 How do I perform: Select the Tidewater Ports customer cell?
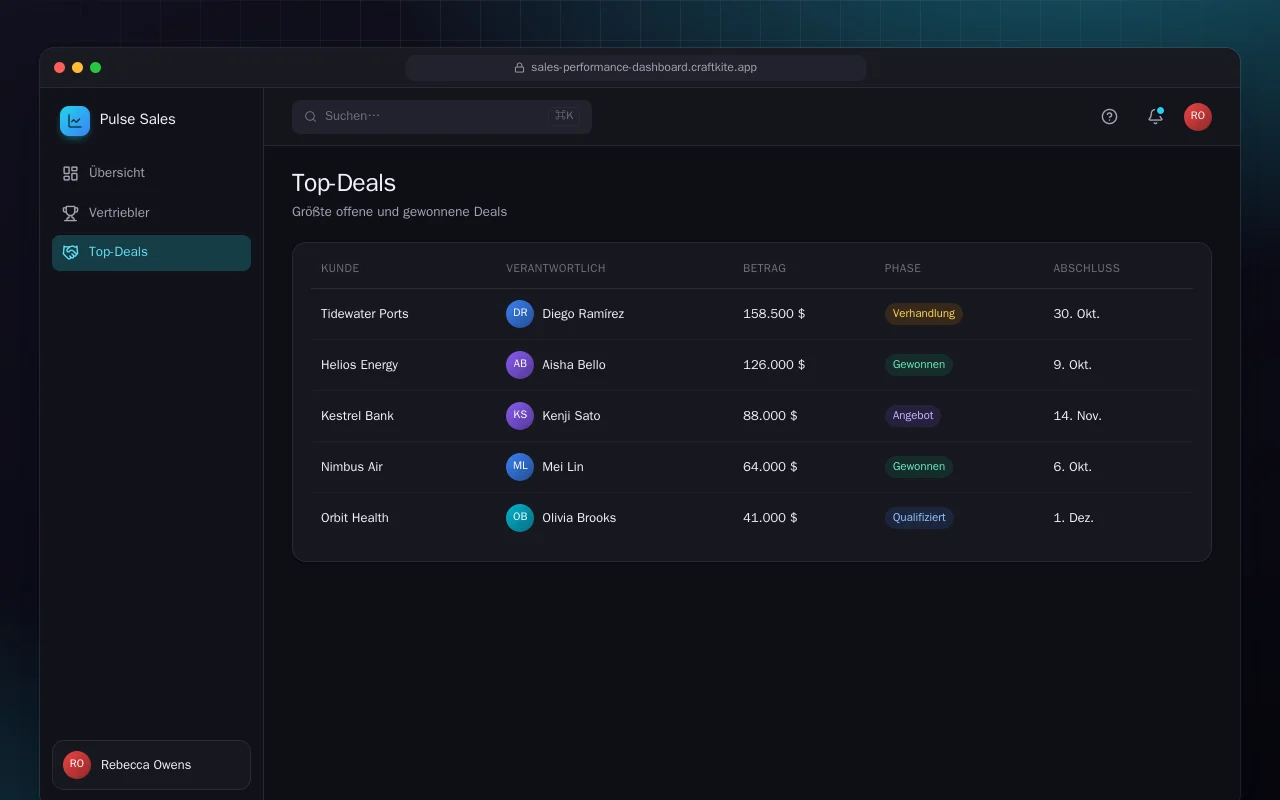[x=365, y=314]
